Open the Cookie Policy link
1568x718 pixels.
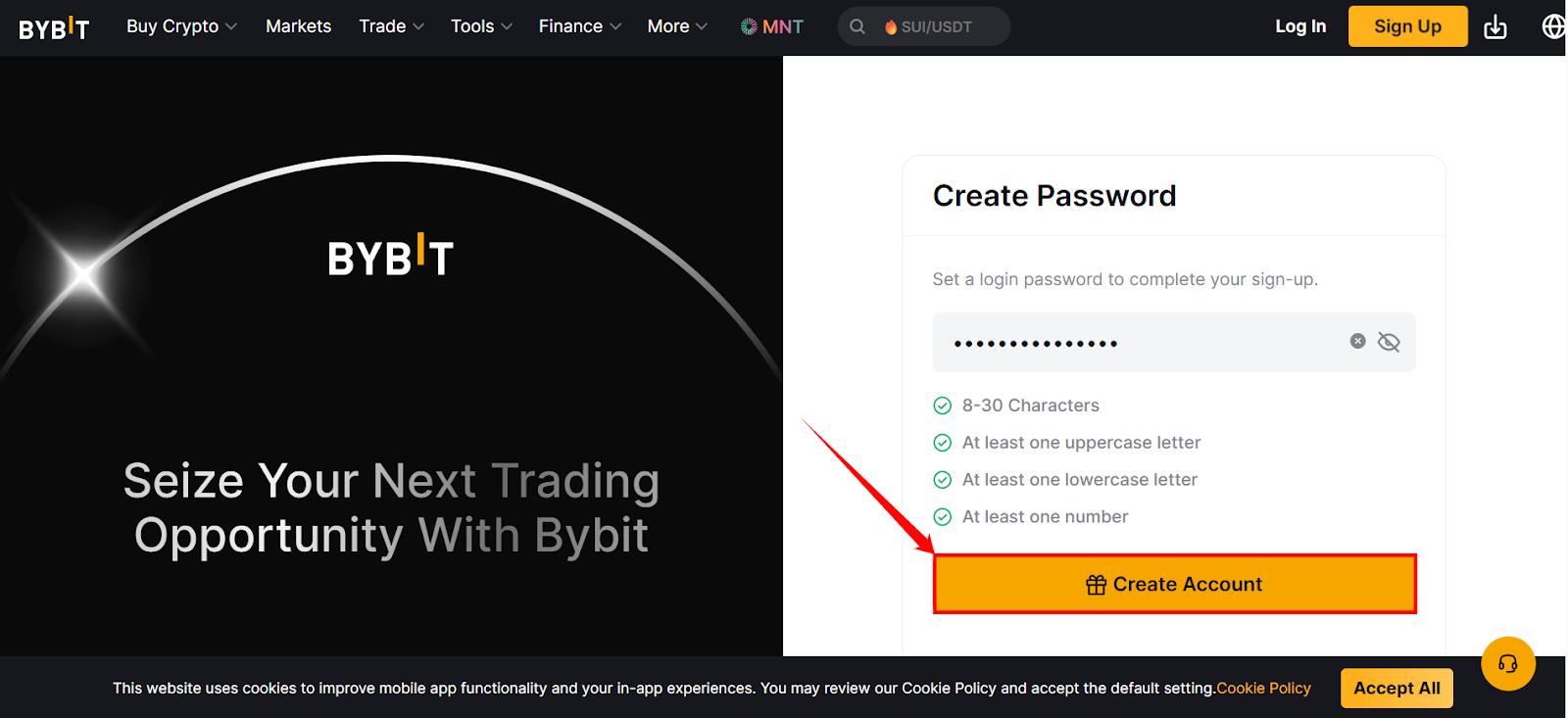click(1263, 688)
